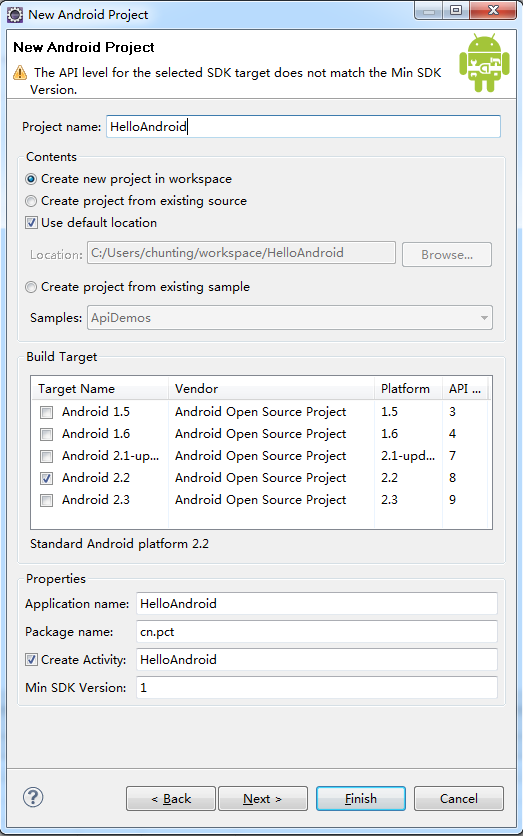523x836 pixels.
Task: Check the Android 1.5 target checkbox
Action: click(x=47, y=412)
